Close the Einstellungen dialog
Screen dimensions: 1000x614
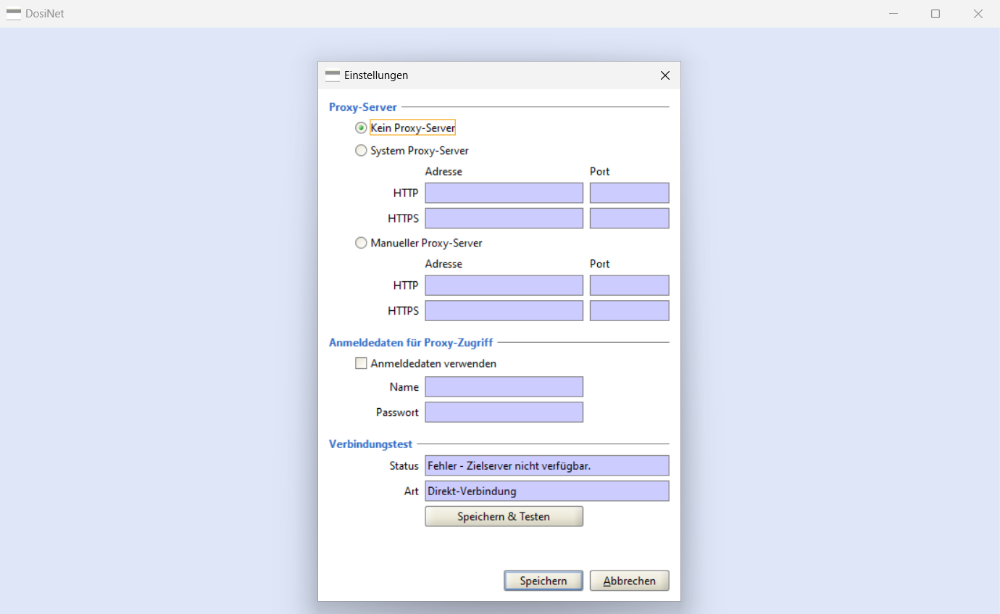pos(665,75)
